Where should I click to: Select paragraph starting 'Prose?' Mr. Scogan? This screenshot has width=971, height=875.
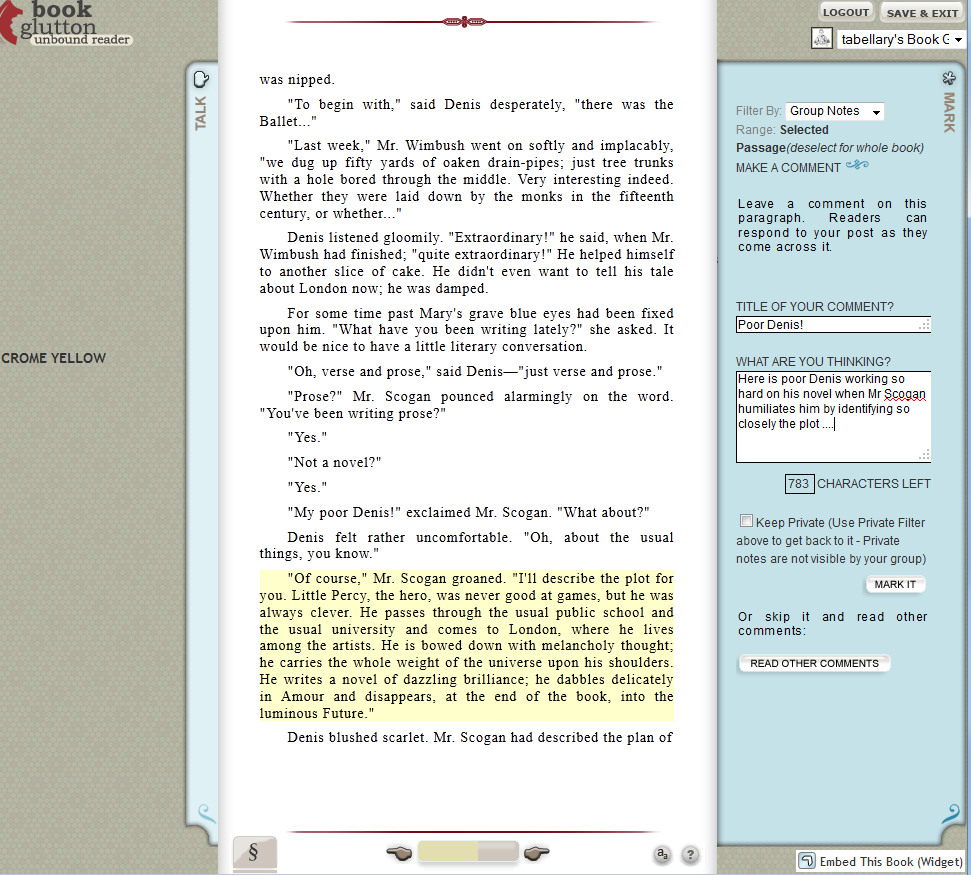(466, 404)
